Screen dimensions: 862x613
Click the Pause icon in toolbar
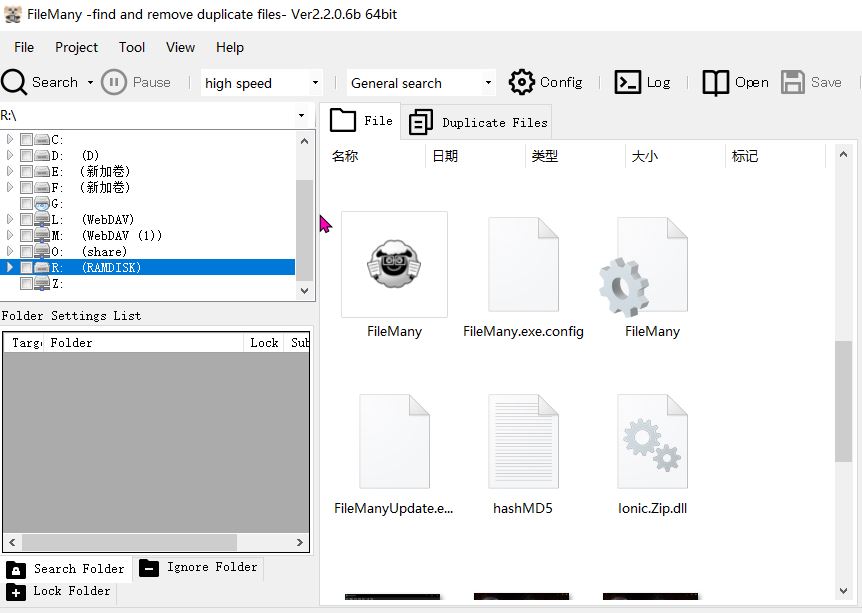[x=114, y=82]
